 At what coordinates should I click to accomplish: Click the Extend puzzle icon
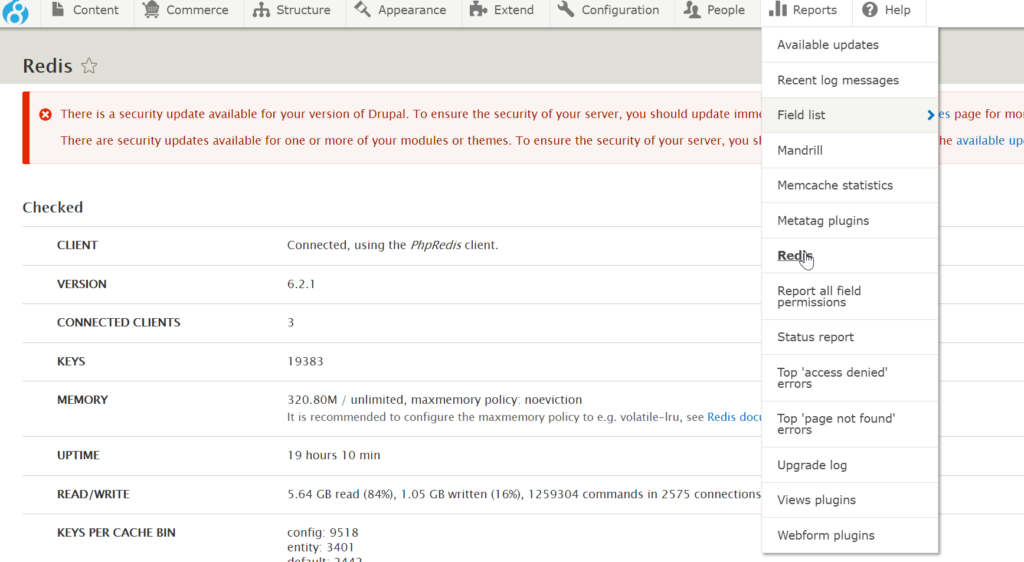[x=478, y=9]
